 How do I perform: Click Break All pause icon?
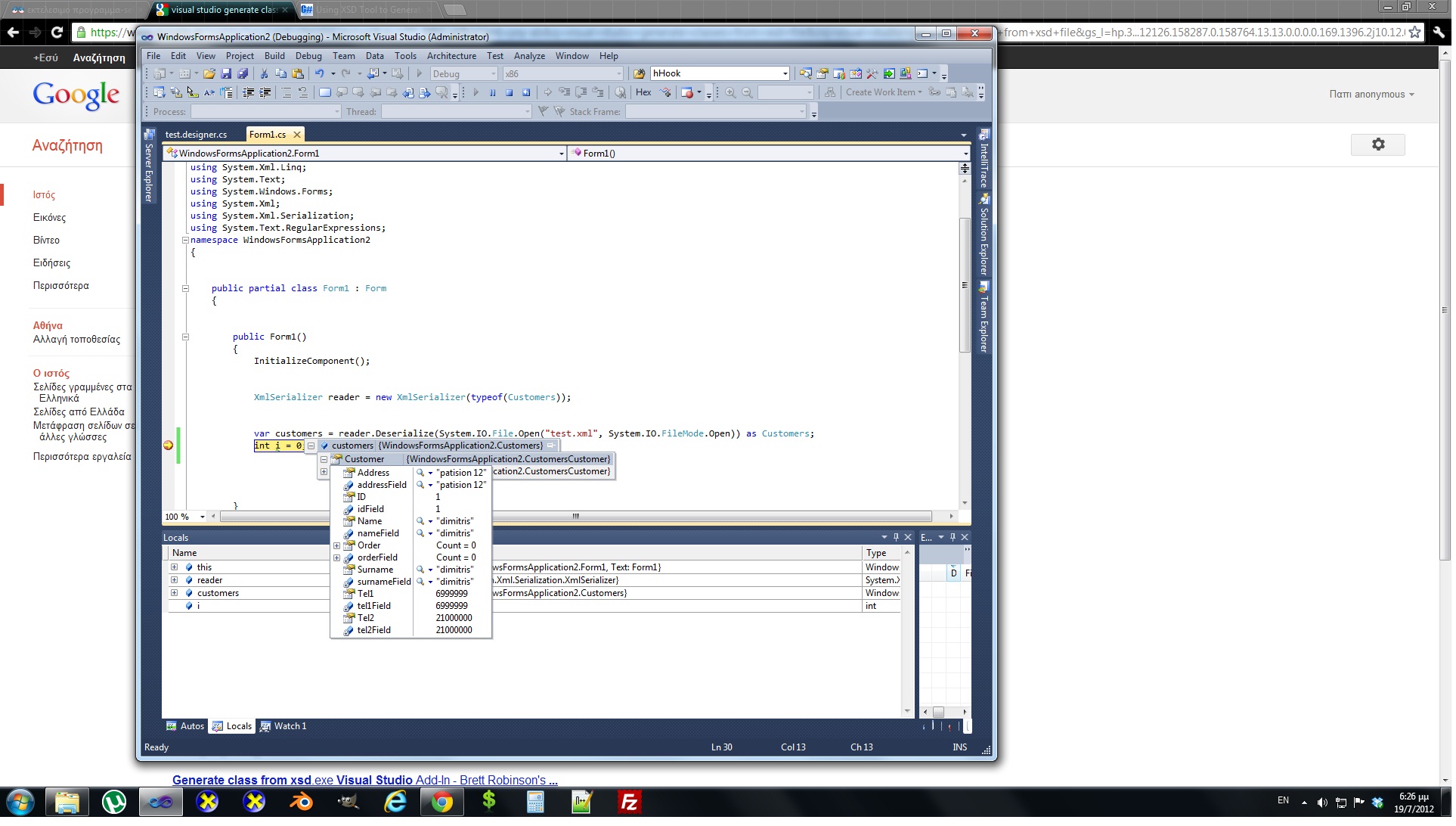tap(492, 92)
